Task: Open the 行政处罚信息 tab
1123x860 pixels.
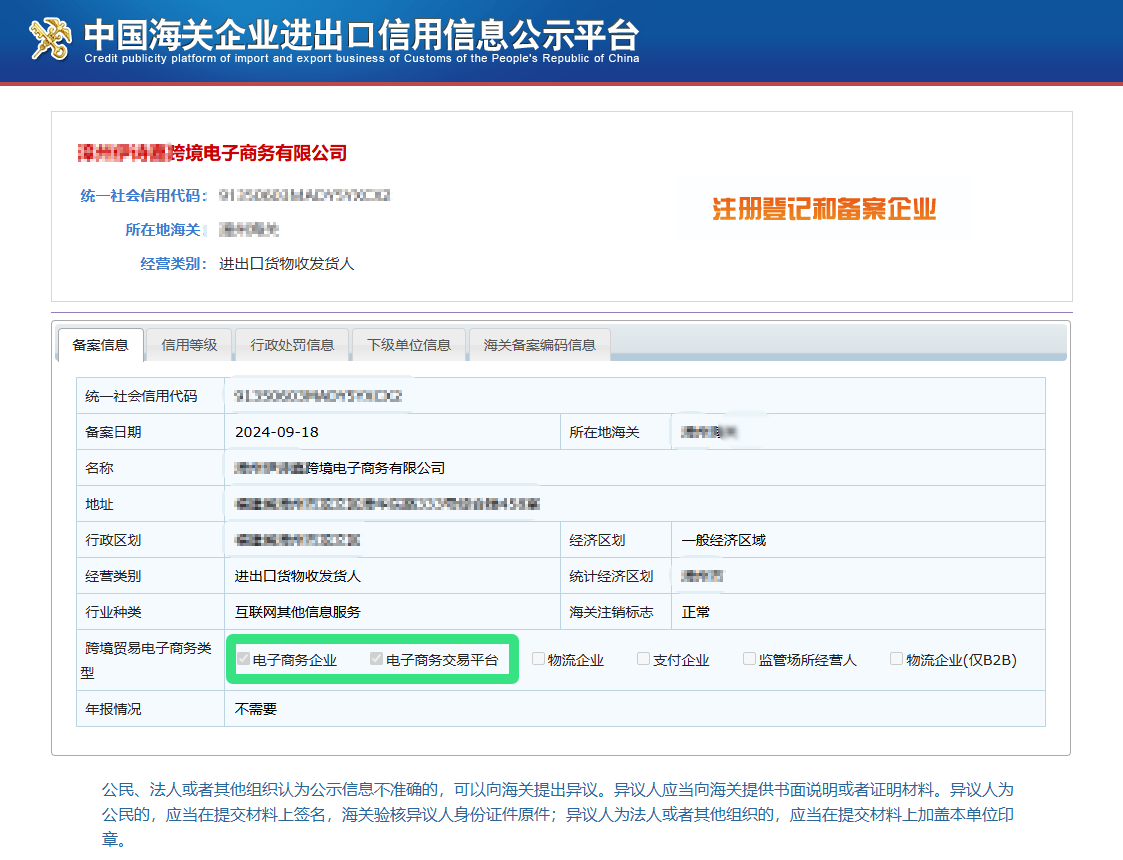Action: coord(292,345)
